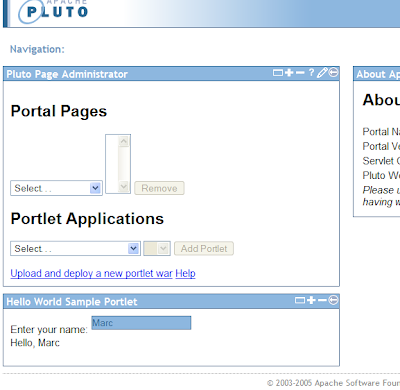The width and height of the screenshot is (400, 390).
Task: Click back-arrow circle icon in Pluto Page Administrator
Action: tap(333, 72)
